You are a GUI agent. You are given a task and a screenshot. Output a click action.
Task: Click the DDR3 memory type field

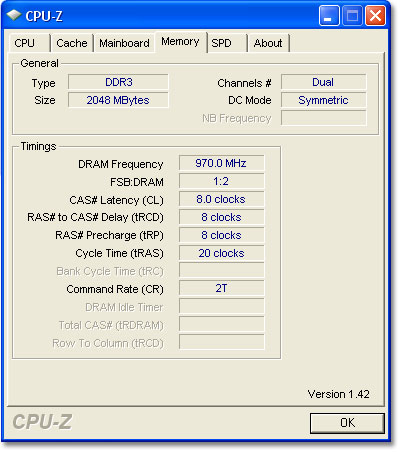[118, 82]
